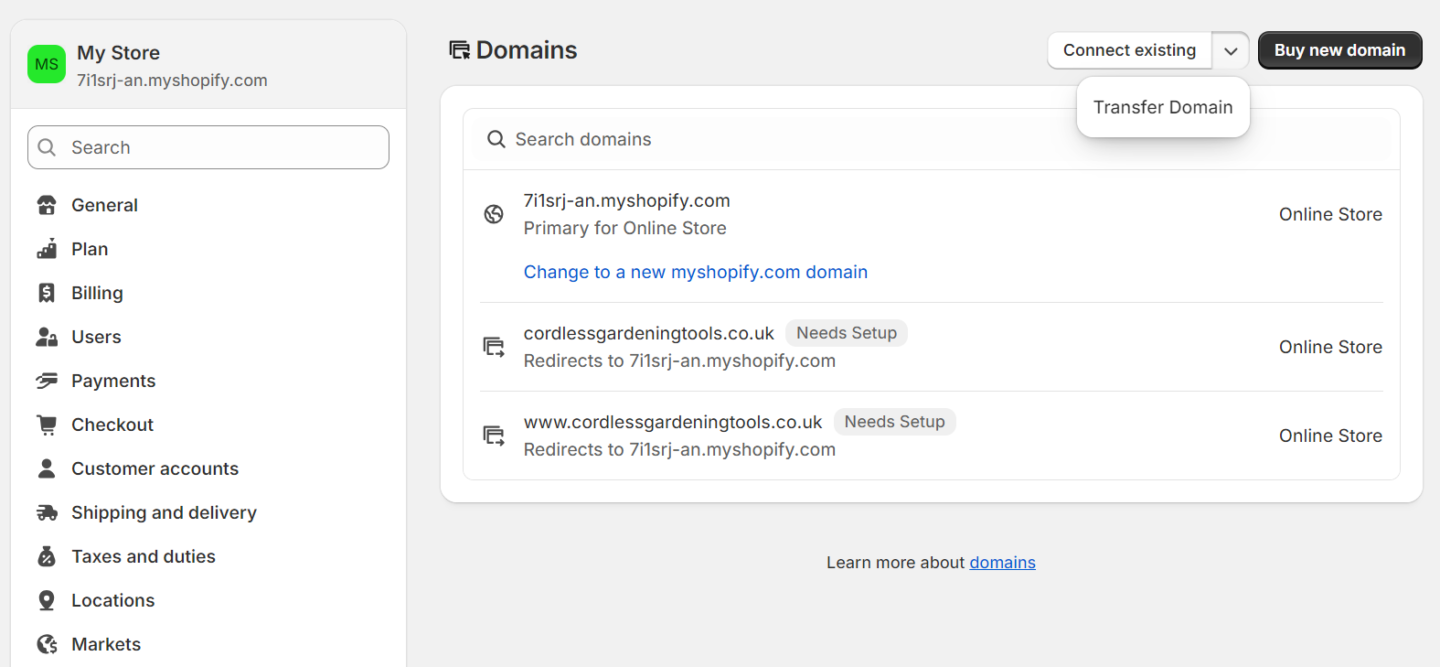Select Transfer Domain from the open menu

pos(1163,107)
